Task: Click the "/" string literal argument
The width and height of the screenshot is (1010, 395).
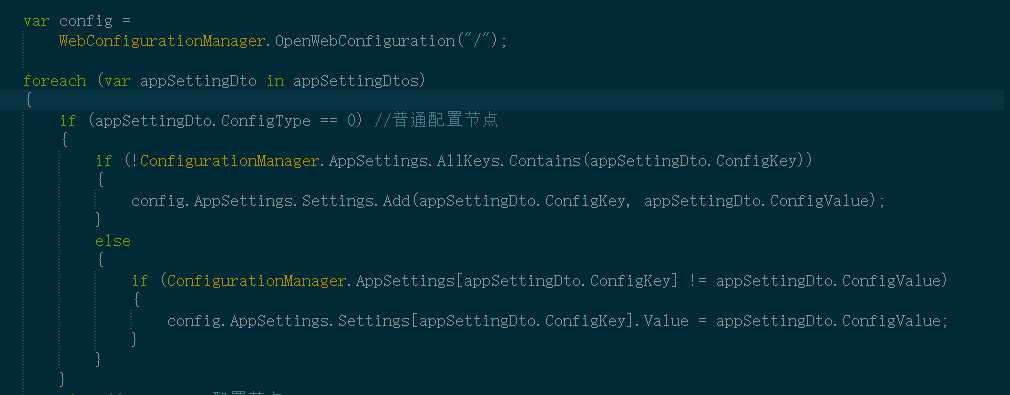Action: coord(477,41)
